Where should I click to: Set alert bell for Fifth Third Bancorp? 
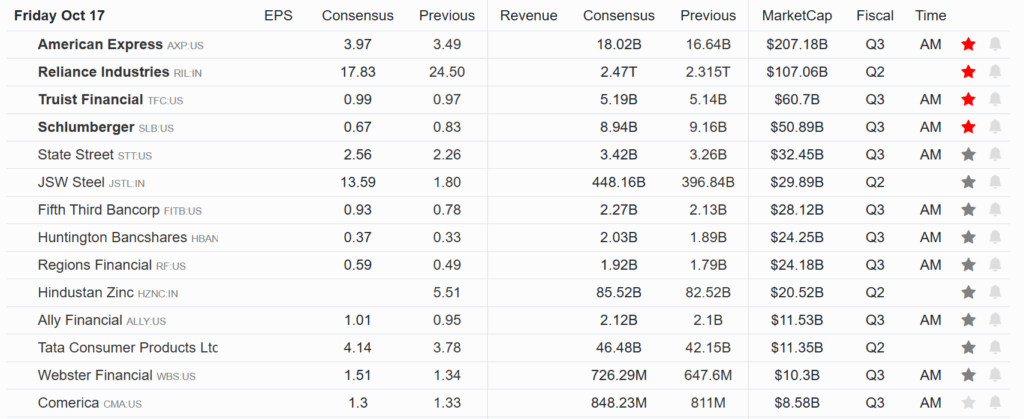click(x=995, y=210)
